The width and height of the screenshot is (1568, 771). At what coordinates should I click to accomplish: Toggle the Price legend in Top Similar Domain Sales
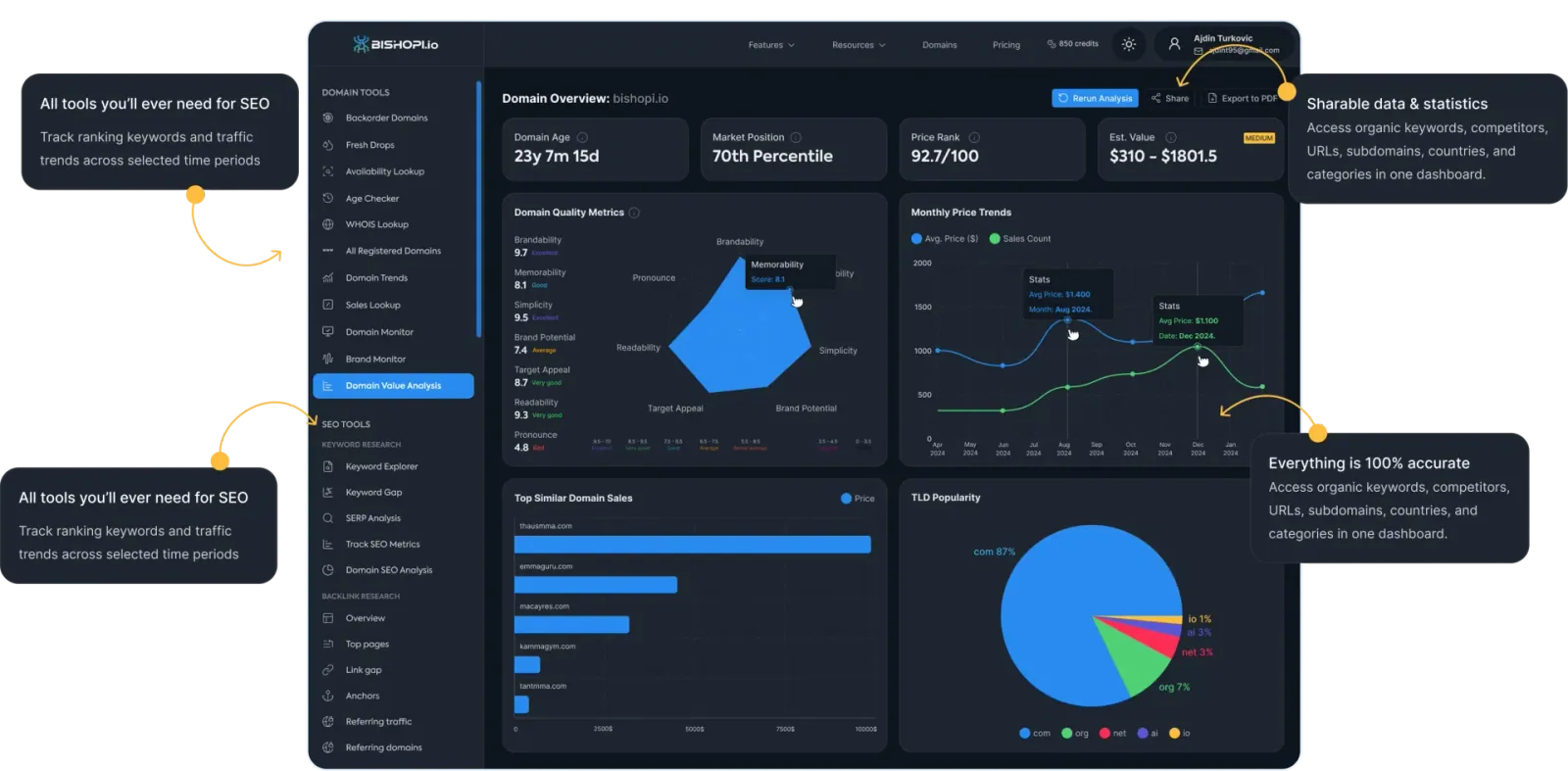857,499
